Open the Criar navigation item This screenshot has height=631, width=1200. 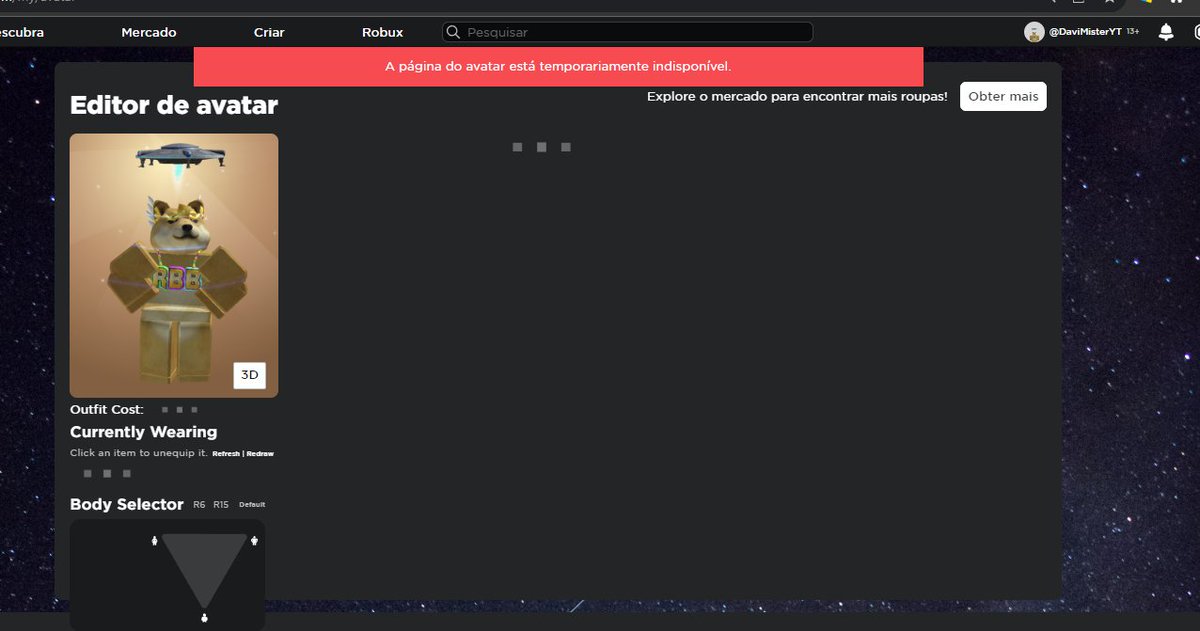click(x=269, y=32)
